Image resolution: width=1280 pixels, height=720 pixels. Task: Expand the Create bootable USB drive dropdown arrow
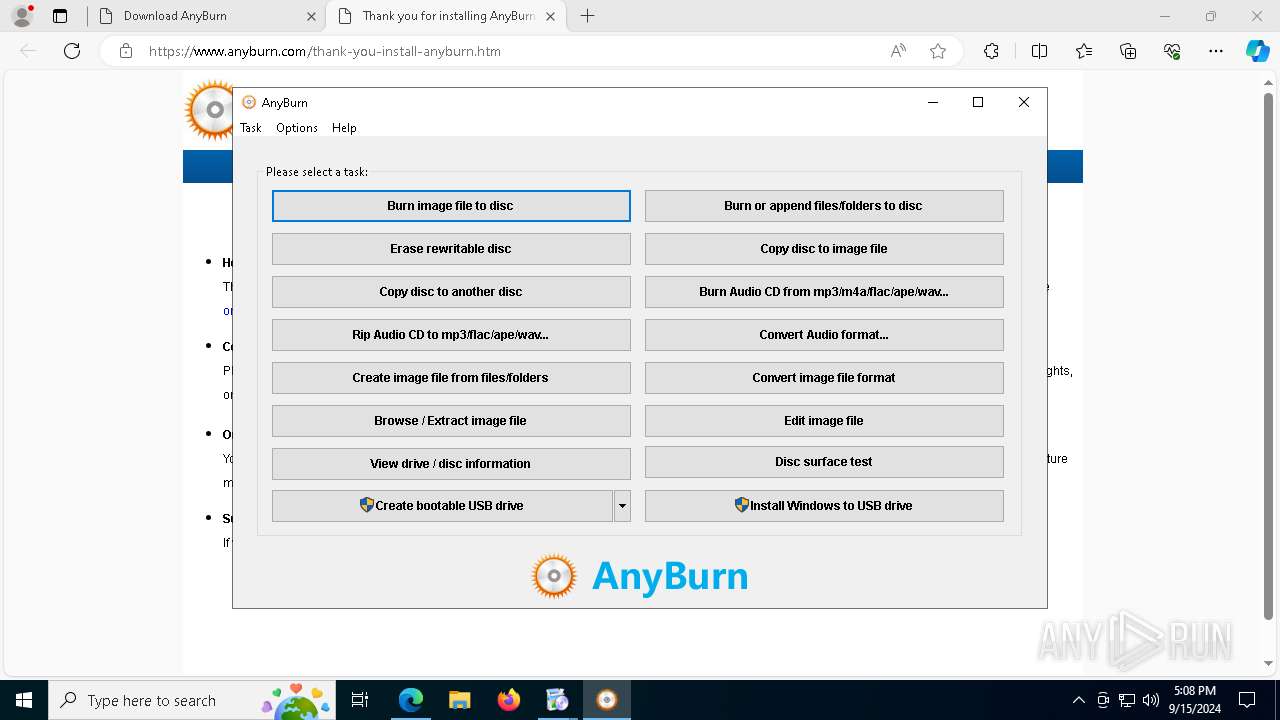(622, 506)
